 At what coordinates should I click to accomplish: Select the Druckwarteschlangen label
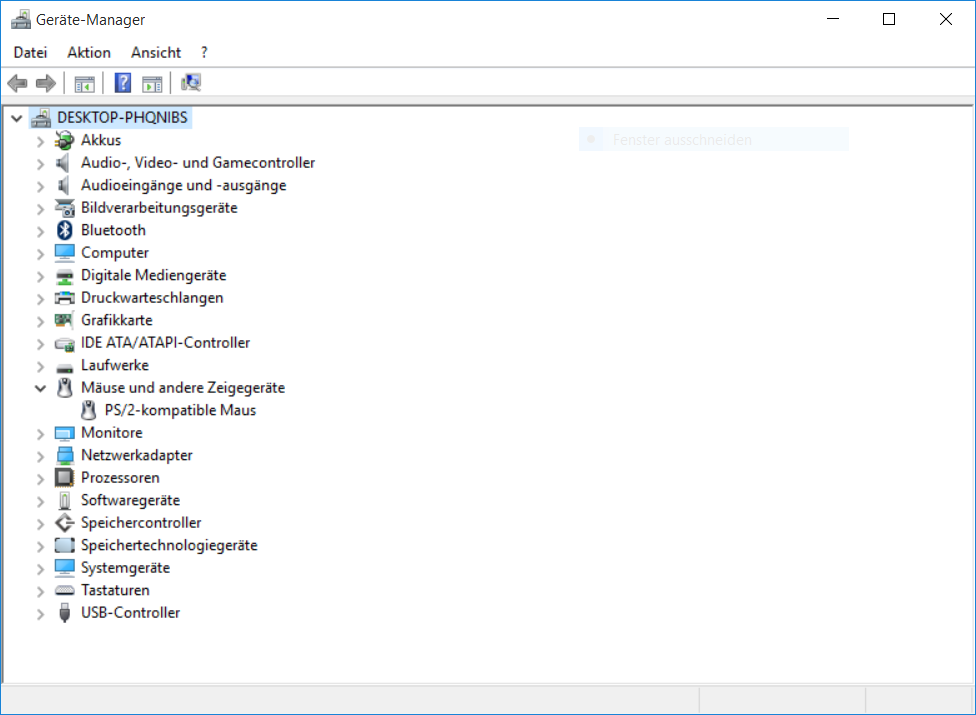pos(152,297)
